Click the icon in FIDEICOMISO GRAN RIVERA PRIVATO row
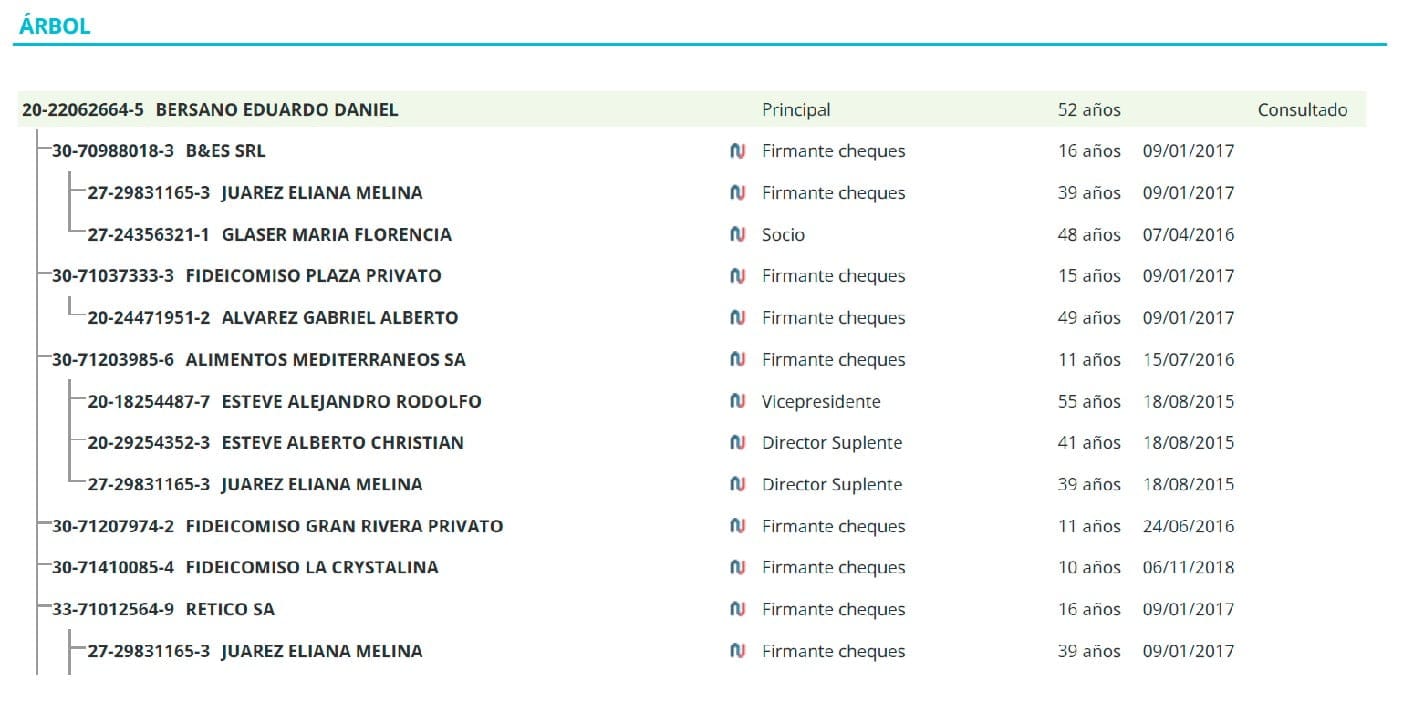Screen dimensions: 1403x712 (737, 527)
